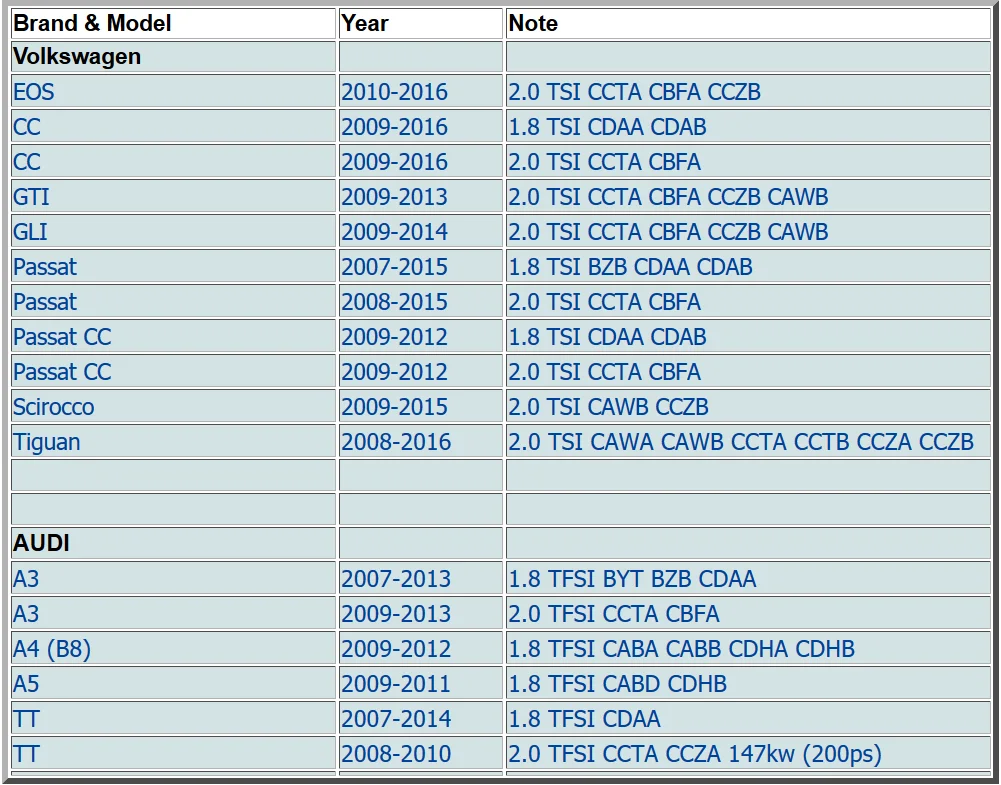
Task: Click the GTI note "2.0 TSI CCTA CBFA CCZB CAWB"
Action: point(668,197)
